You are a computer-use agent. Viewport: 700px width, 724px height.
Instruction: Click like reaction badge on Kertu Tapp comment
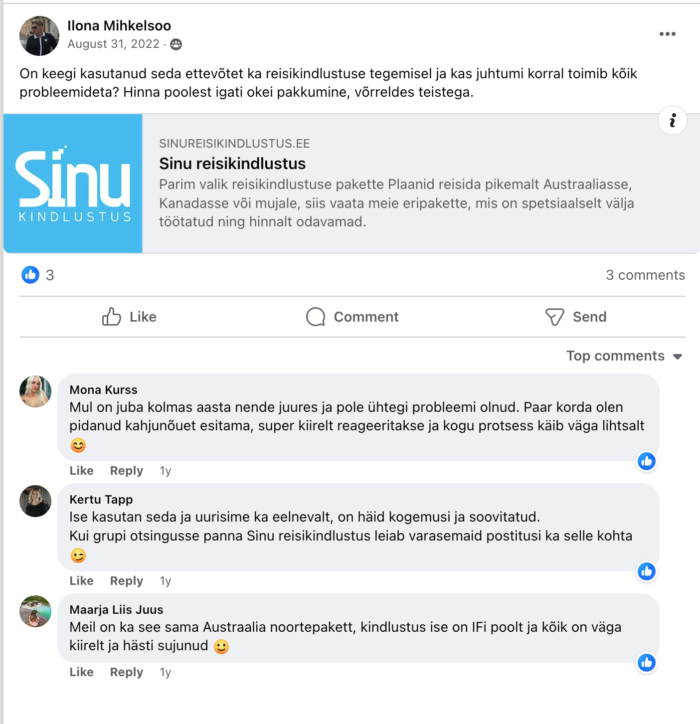tap(646, 571)
